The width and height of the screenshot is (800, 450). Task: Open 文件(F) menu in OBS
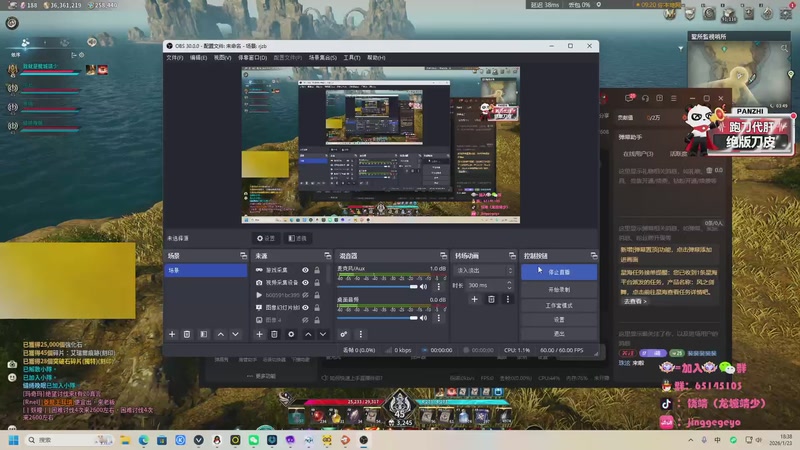coord(174,58)
